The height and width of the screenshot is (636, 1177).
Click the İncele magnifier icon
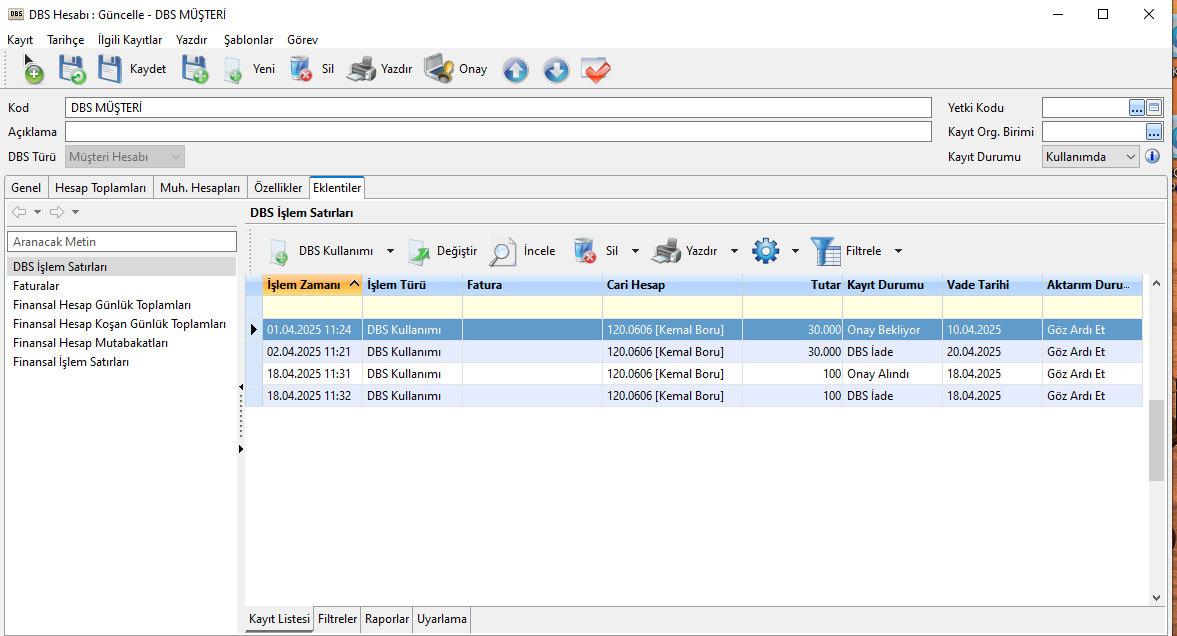pos(502,252)
